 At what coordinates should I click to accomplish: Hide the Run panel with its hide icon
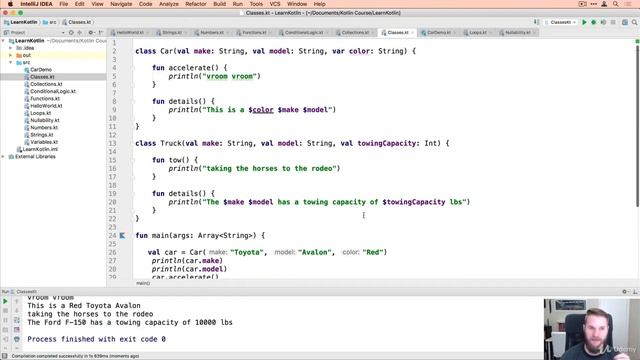[635, 291]
